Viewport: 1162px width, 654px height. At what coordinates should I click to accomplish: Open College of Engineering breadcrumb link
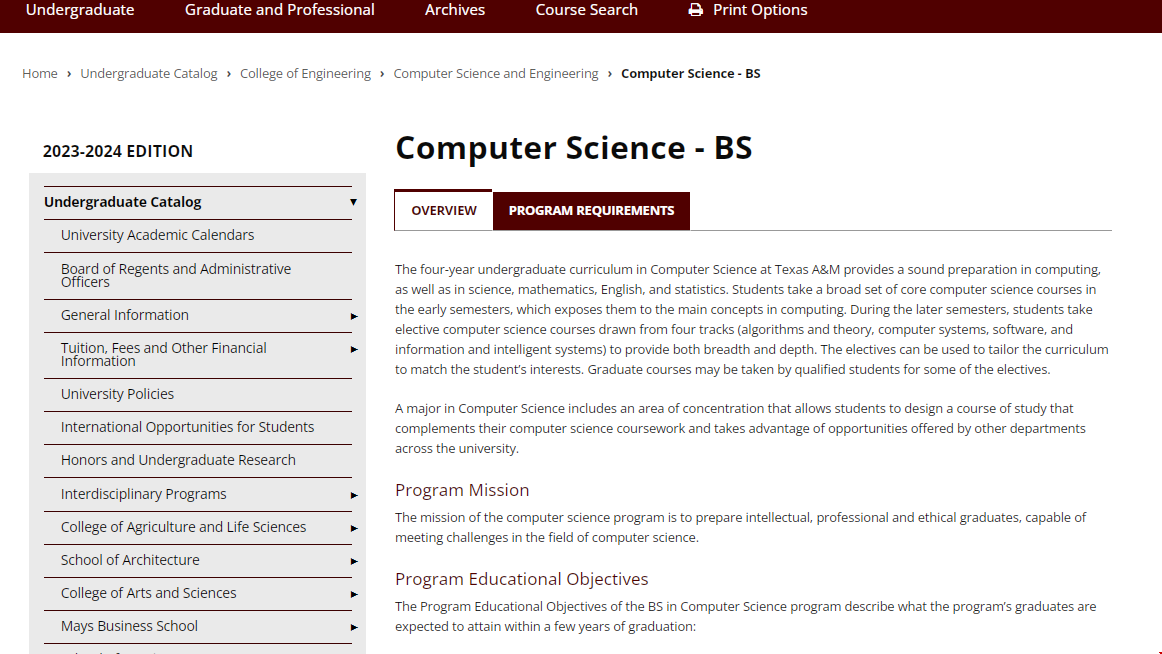point(305,73)
